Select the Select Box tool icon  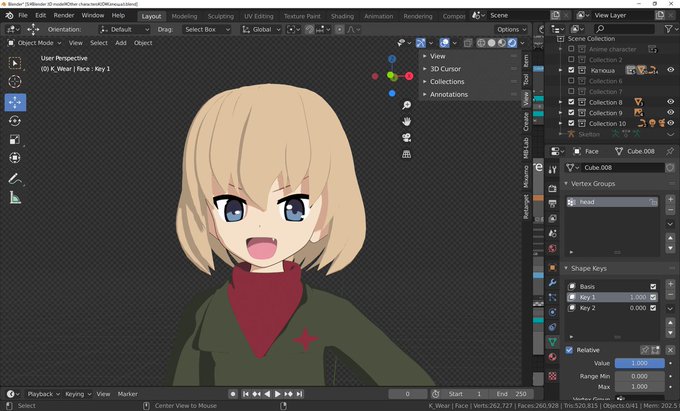click(x=15, y=63)
